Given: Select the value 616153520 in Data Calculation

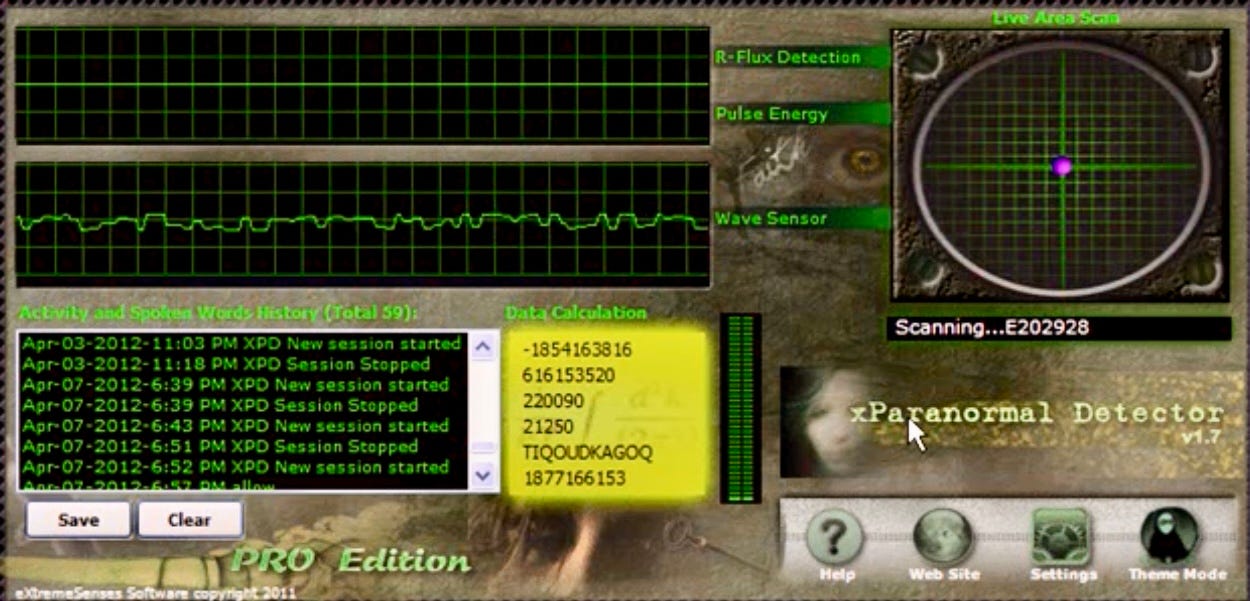Looking at the screenshot, I should [568, 375].
